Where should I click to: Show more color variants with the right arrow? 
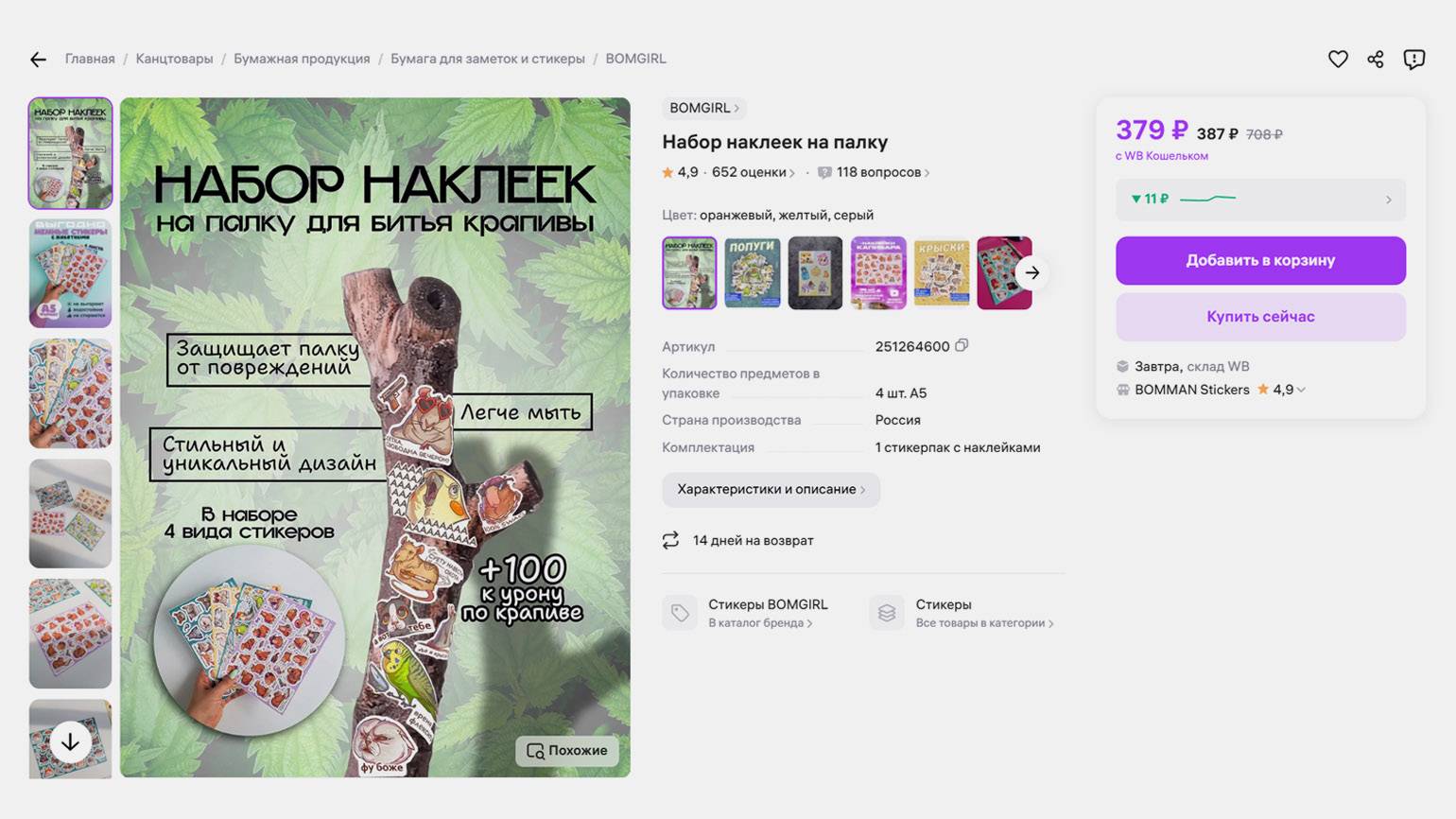coord(1032,272)
